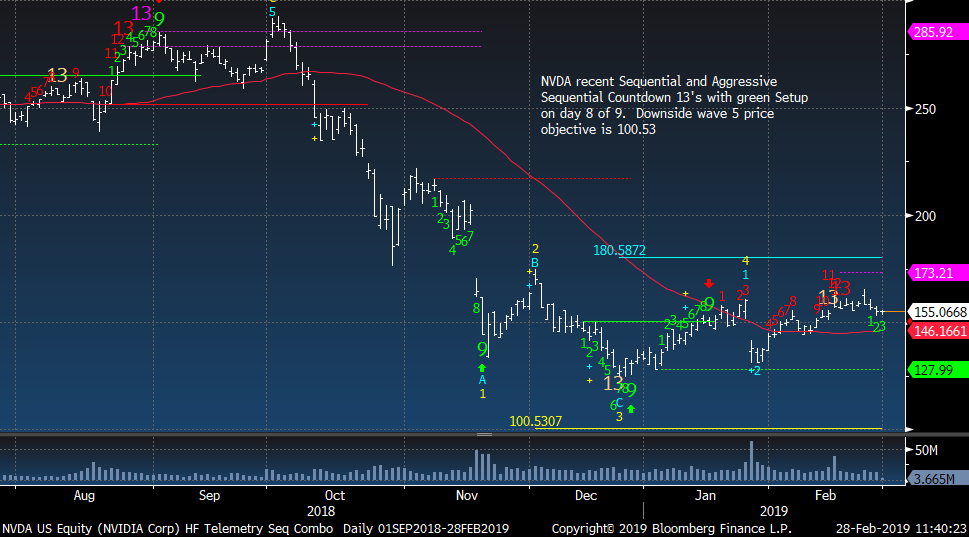
Task: Click the panel divider handle between price and volume
Action: 484,434
